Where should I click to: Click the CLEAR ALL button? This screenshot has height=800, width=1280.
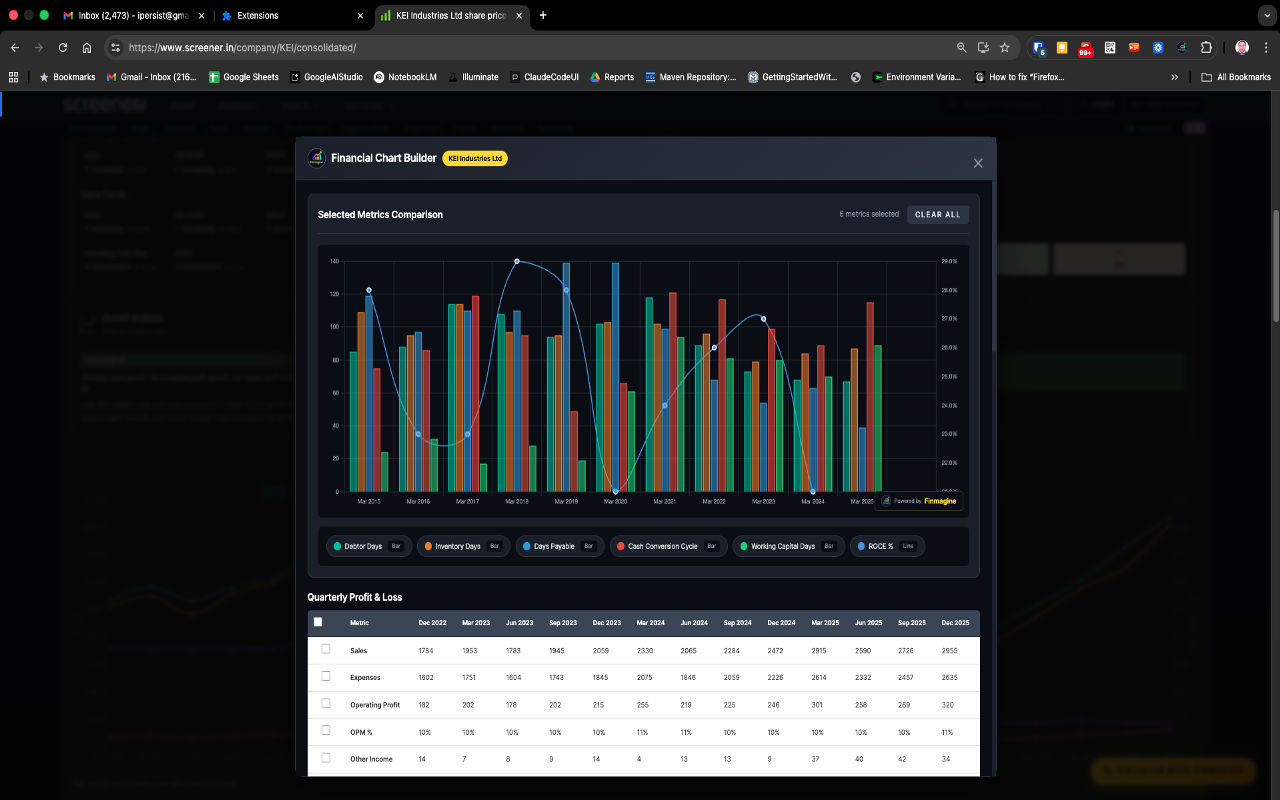[938, 214]
